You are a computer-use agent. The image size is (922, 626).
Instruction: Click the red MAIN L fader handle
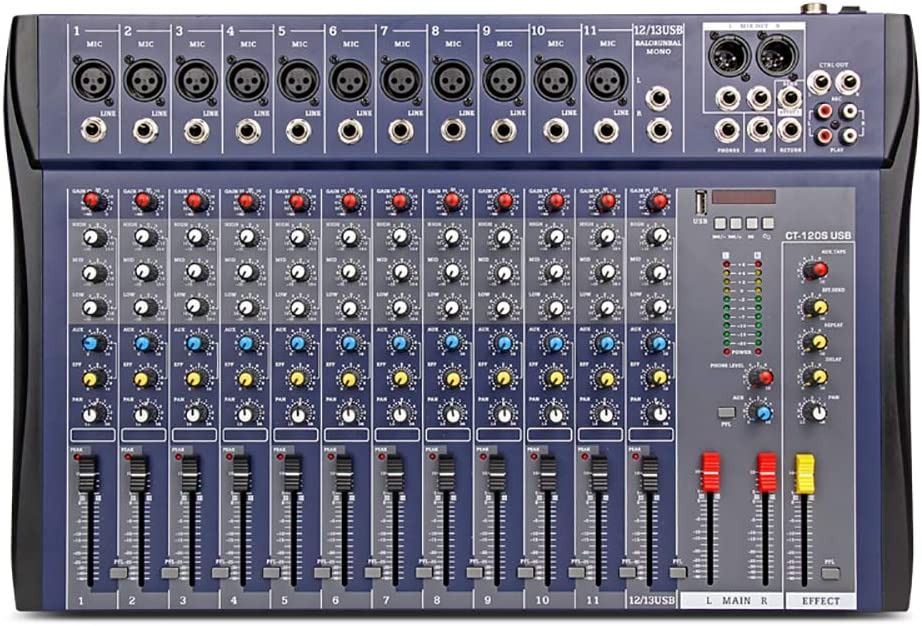click(710, 472)
